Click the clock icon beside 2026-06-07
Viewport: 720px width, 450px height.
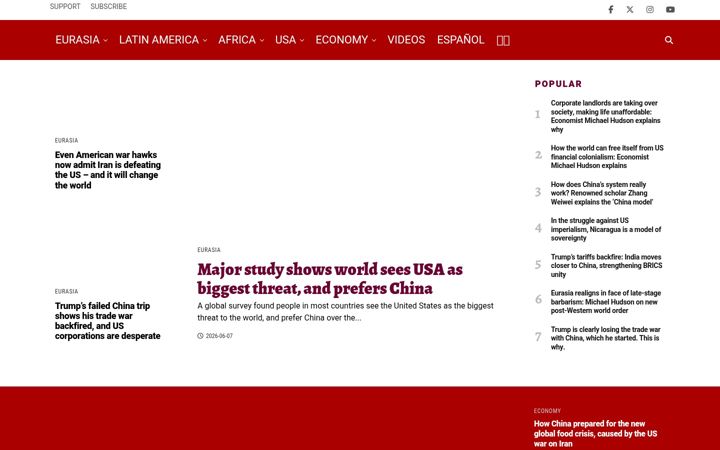click(200, 336)
